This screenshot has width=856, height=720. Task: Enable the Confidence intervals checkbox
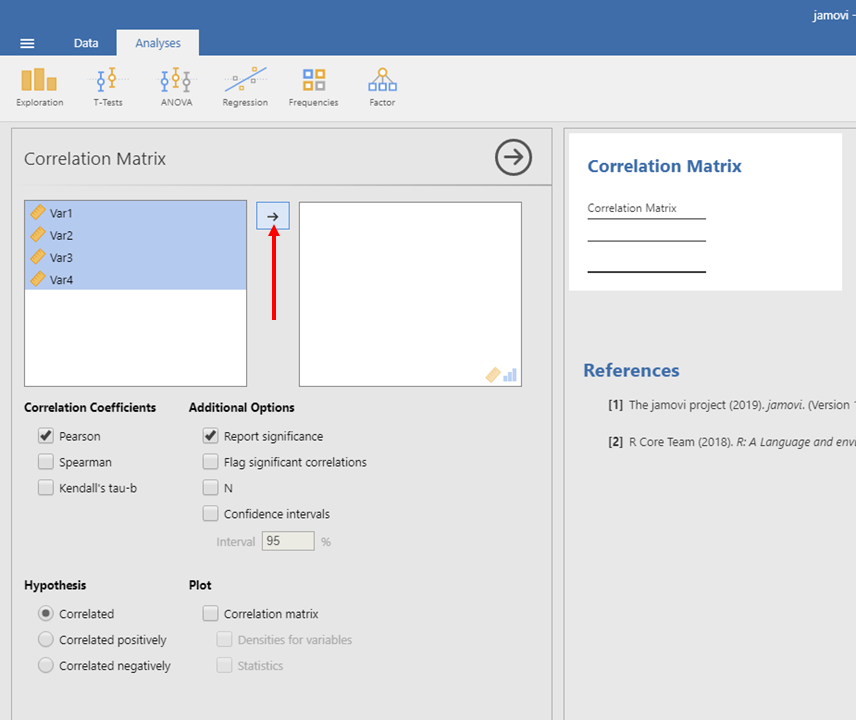pyautogui.click(x=211, y=514)
